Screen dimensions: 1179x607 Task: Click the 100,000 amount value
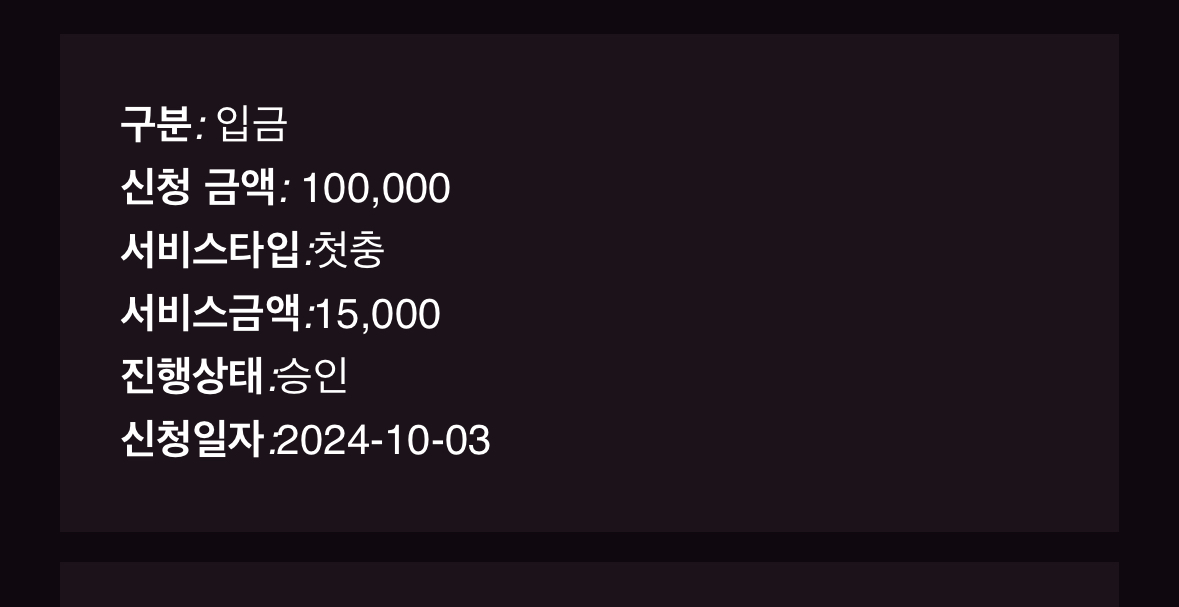[375, 188]
